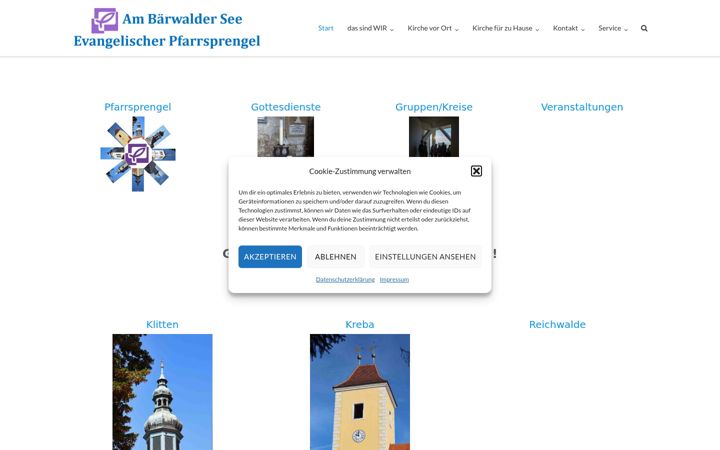Open the Kreba heading link
This screenshot has height=450, width=720.
click(360, 324)
